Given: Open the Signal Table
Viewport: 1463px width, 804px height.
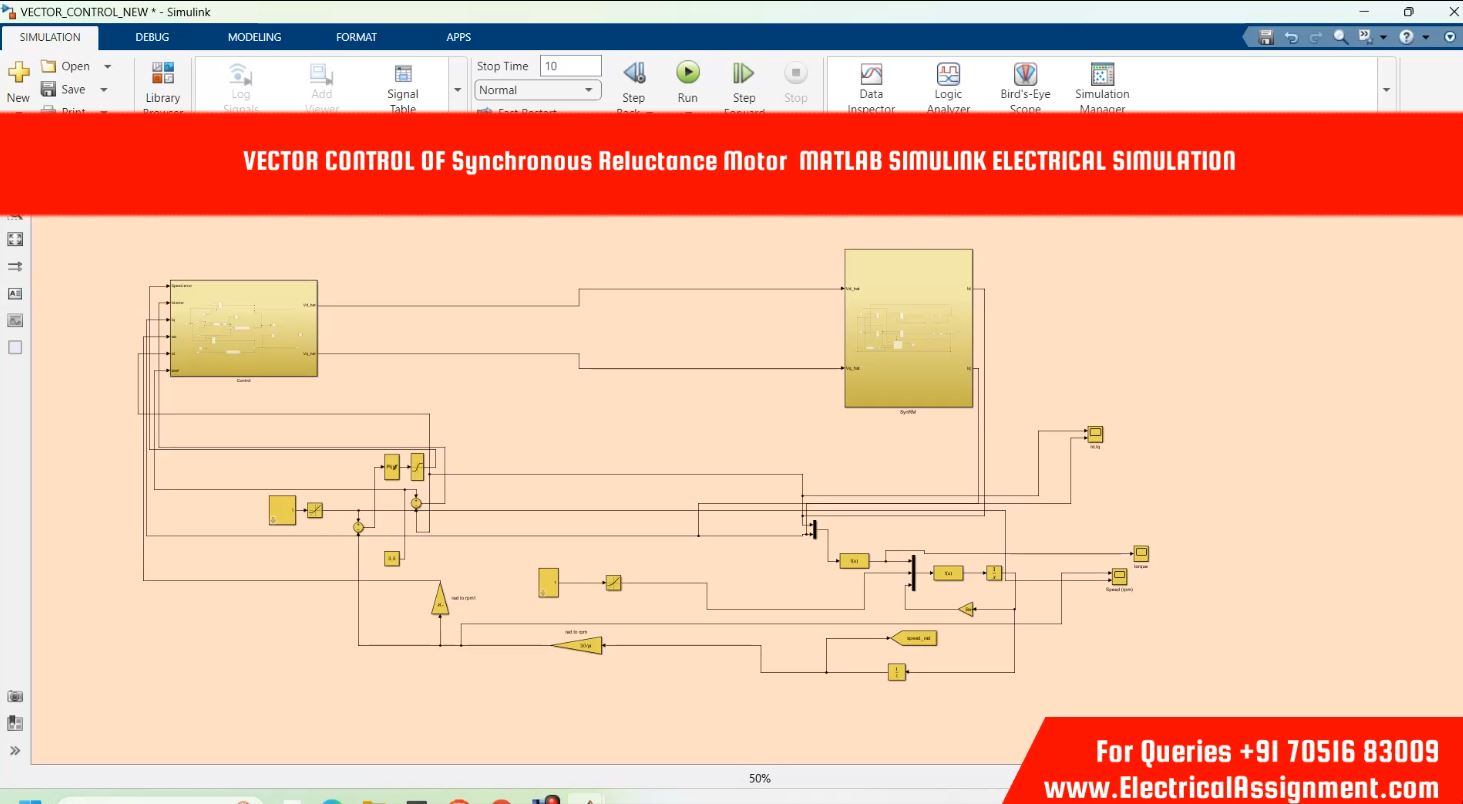Looking at the screenshot, I should [x=403, y=82].
